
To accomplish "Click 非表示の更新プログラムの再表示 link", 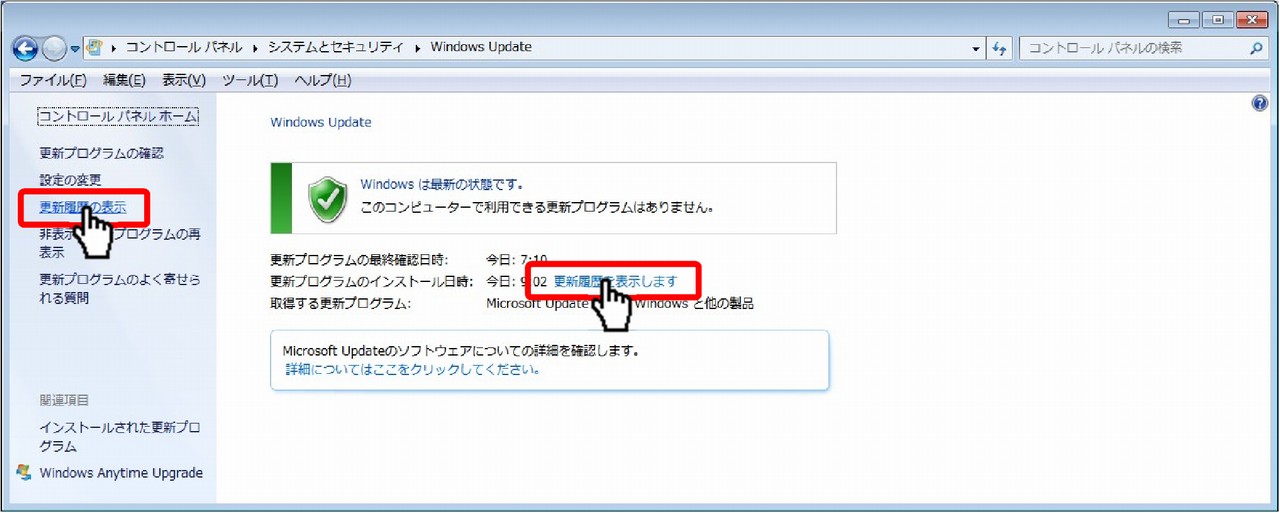I will 120,243.
